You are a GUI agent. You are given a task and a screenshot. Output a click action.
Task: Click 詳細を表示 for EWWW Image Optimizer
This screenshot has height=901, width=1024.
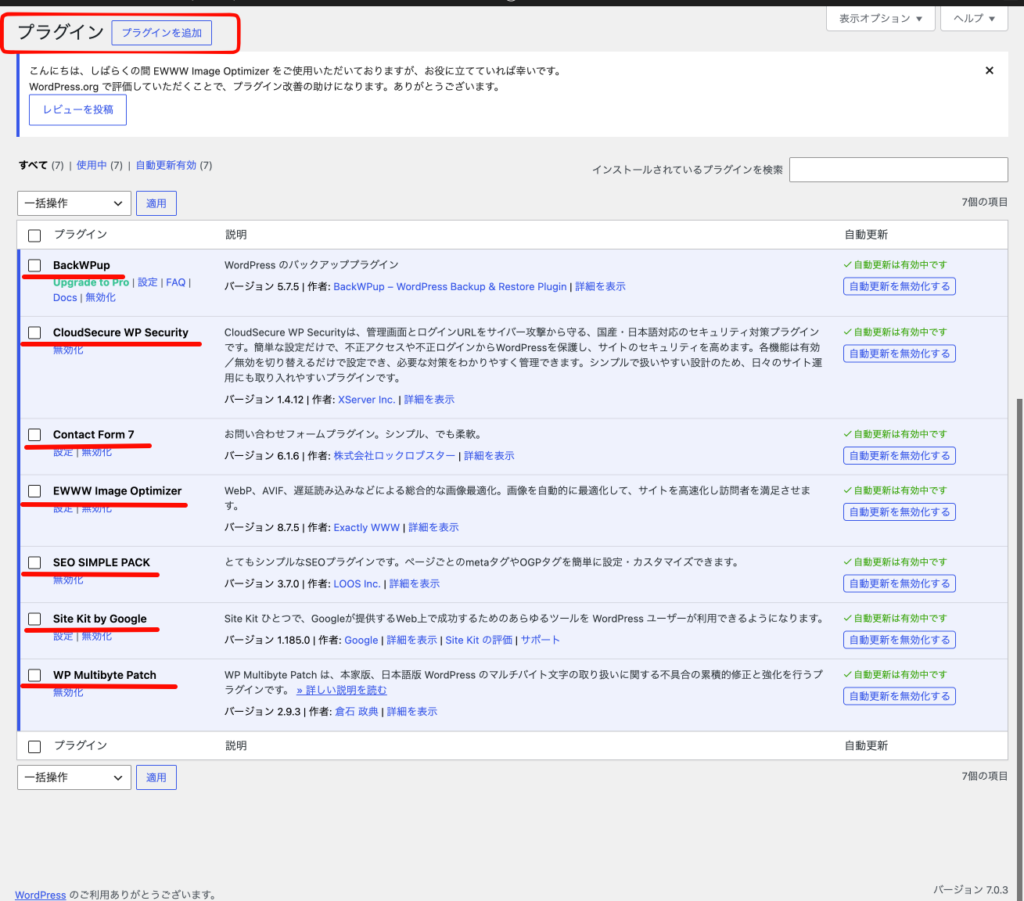point(434,528)
